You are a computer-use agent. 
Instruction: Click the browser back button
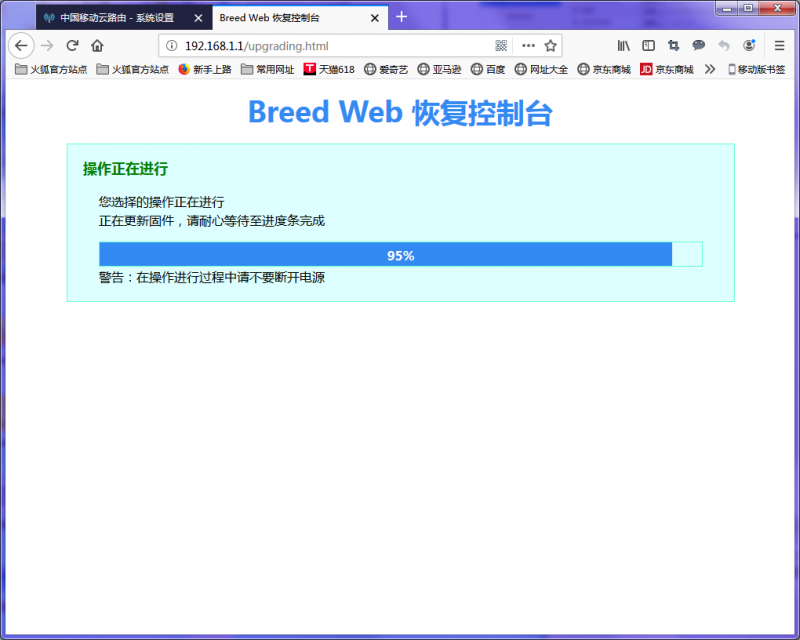tap(21, 46)
